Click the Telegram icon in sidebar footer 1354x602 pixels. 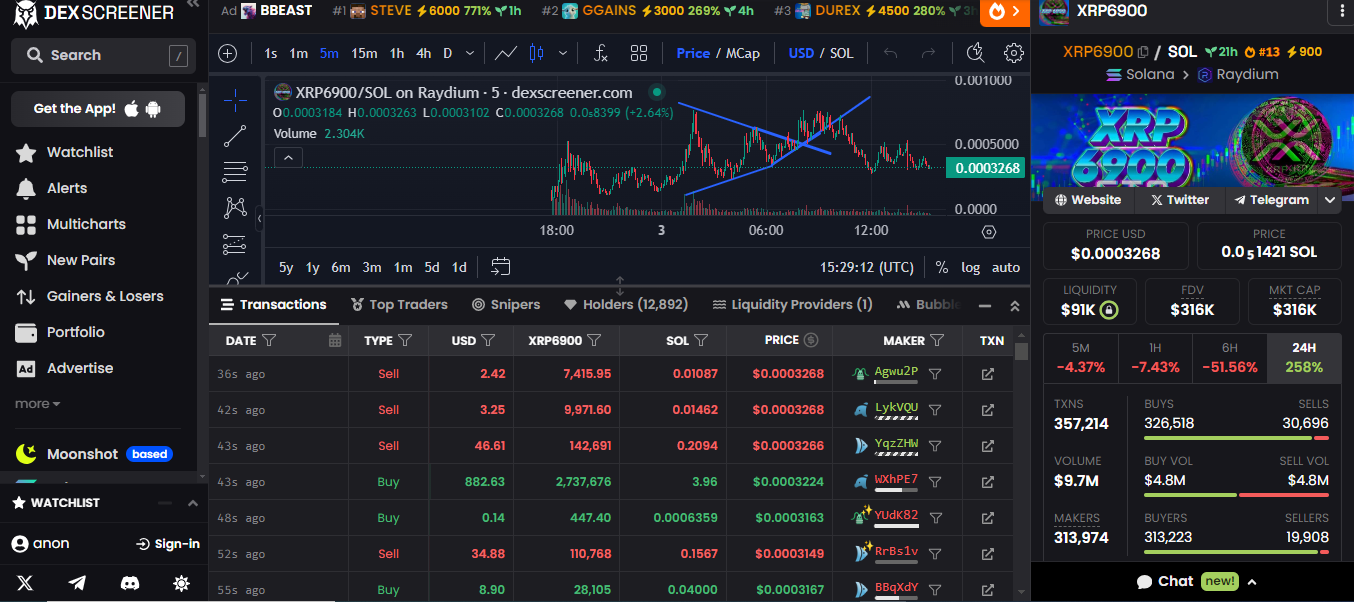(77, 583)
